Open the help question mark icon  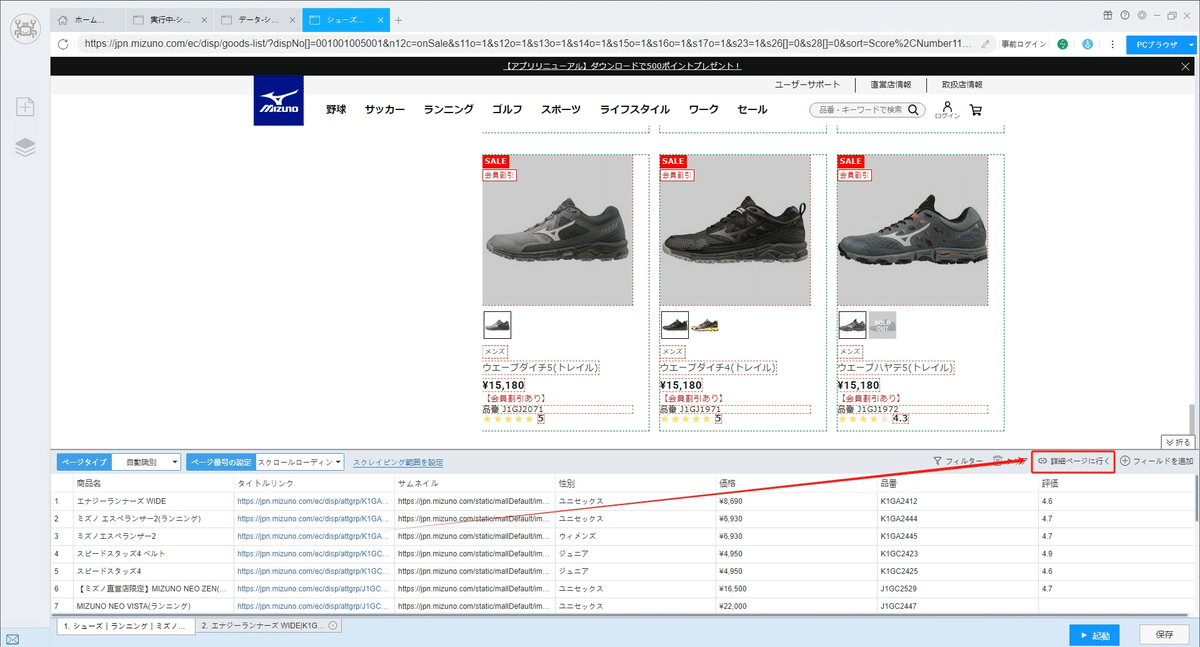[x=1125, y=15]
